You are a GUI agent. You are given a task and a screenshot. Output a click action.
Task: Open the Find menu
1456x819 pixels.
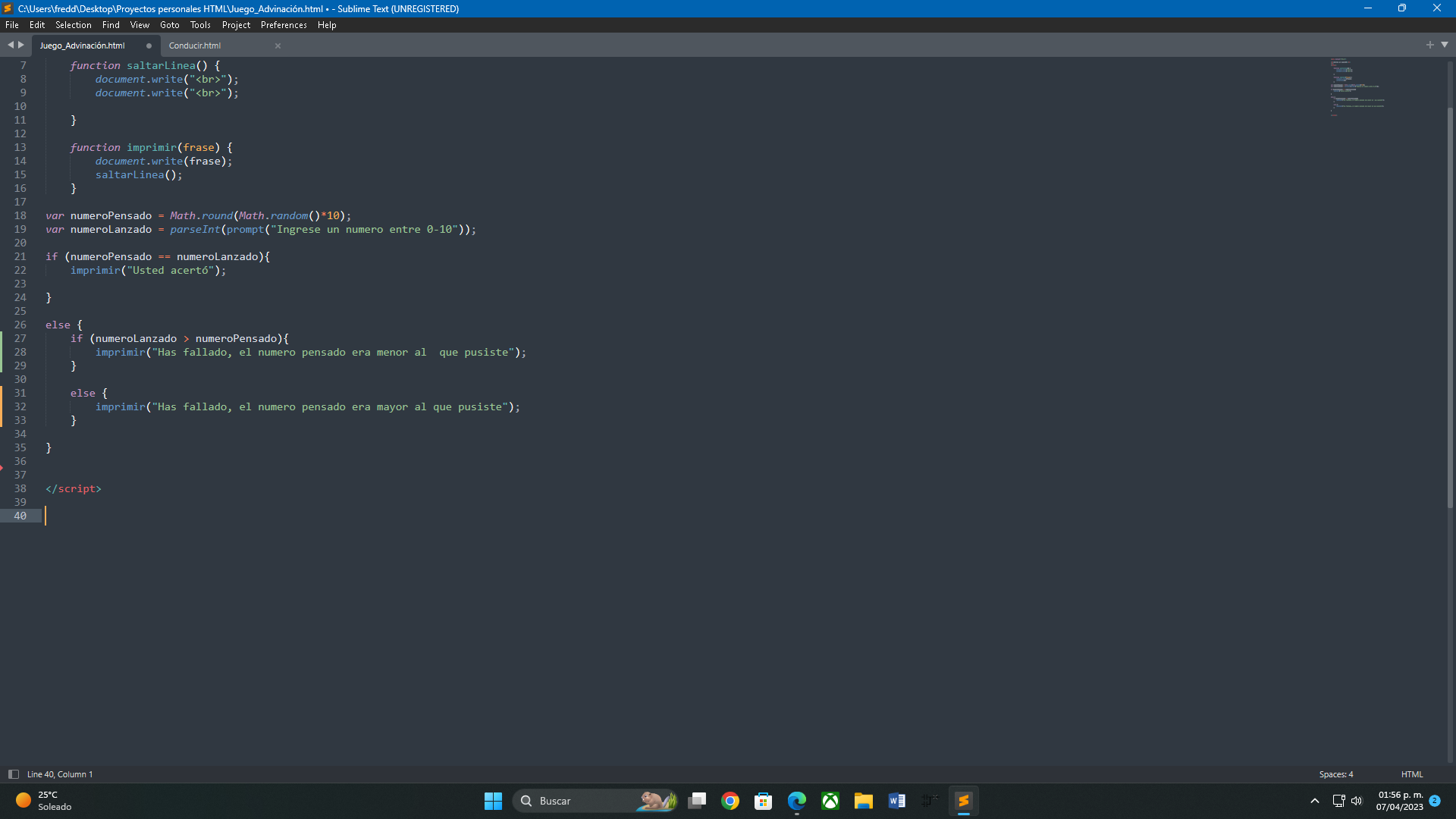click(111, 25)
